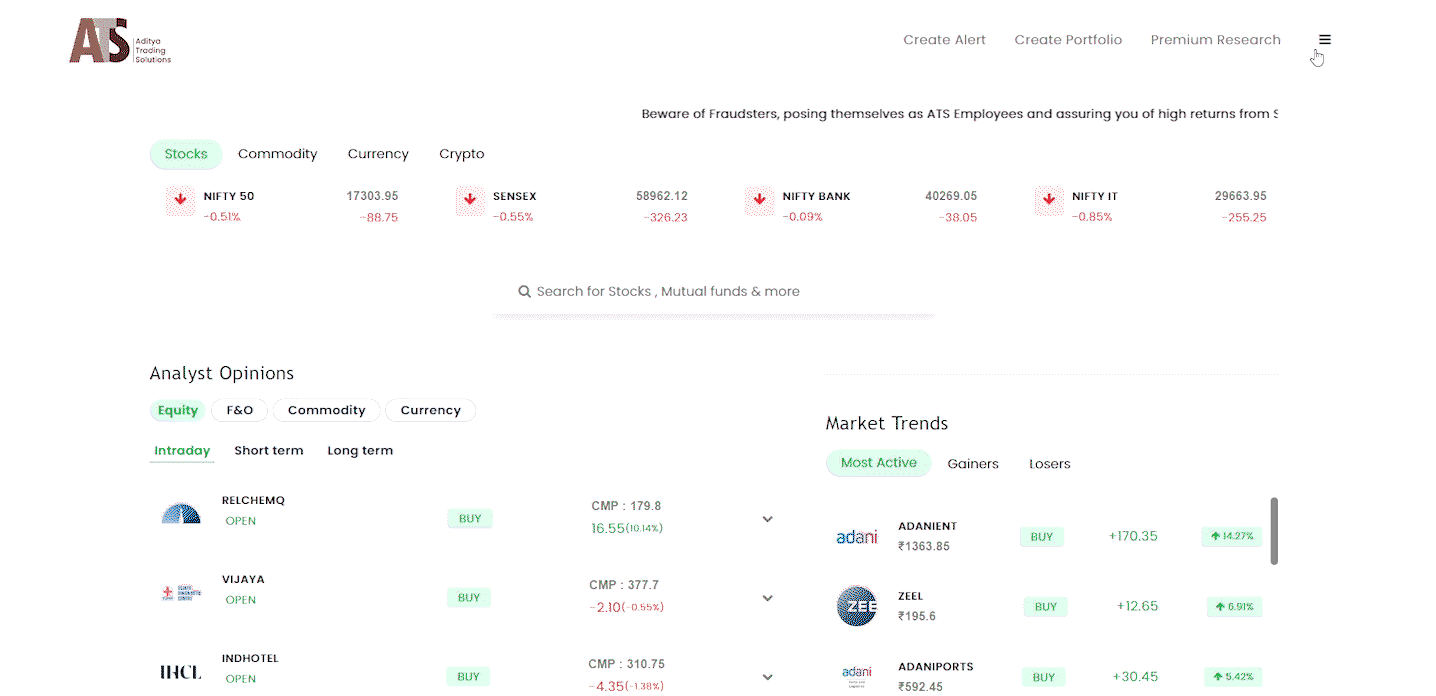1436x696 pixels.
Task: Click the RELCHEMQ company logo
Action: point(181,513)
